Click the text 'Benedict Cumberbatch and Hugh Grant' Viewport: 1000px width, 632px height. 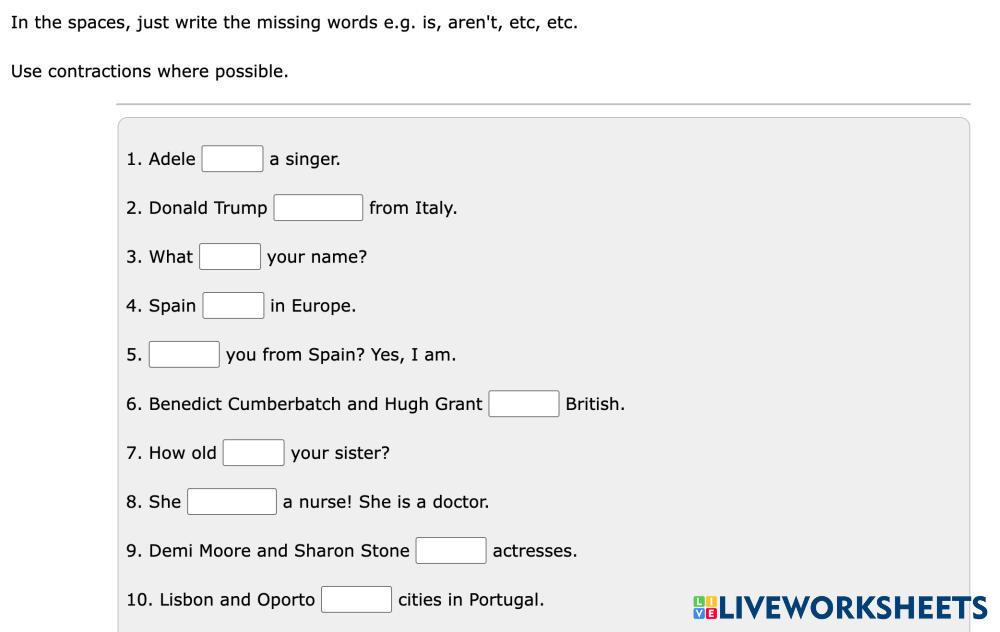315,404
